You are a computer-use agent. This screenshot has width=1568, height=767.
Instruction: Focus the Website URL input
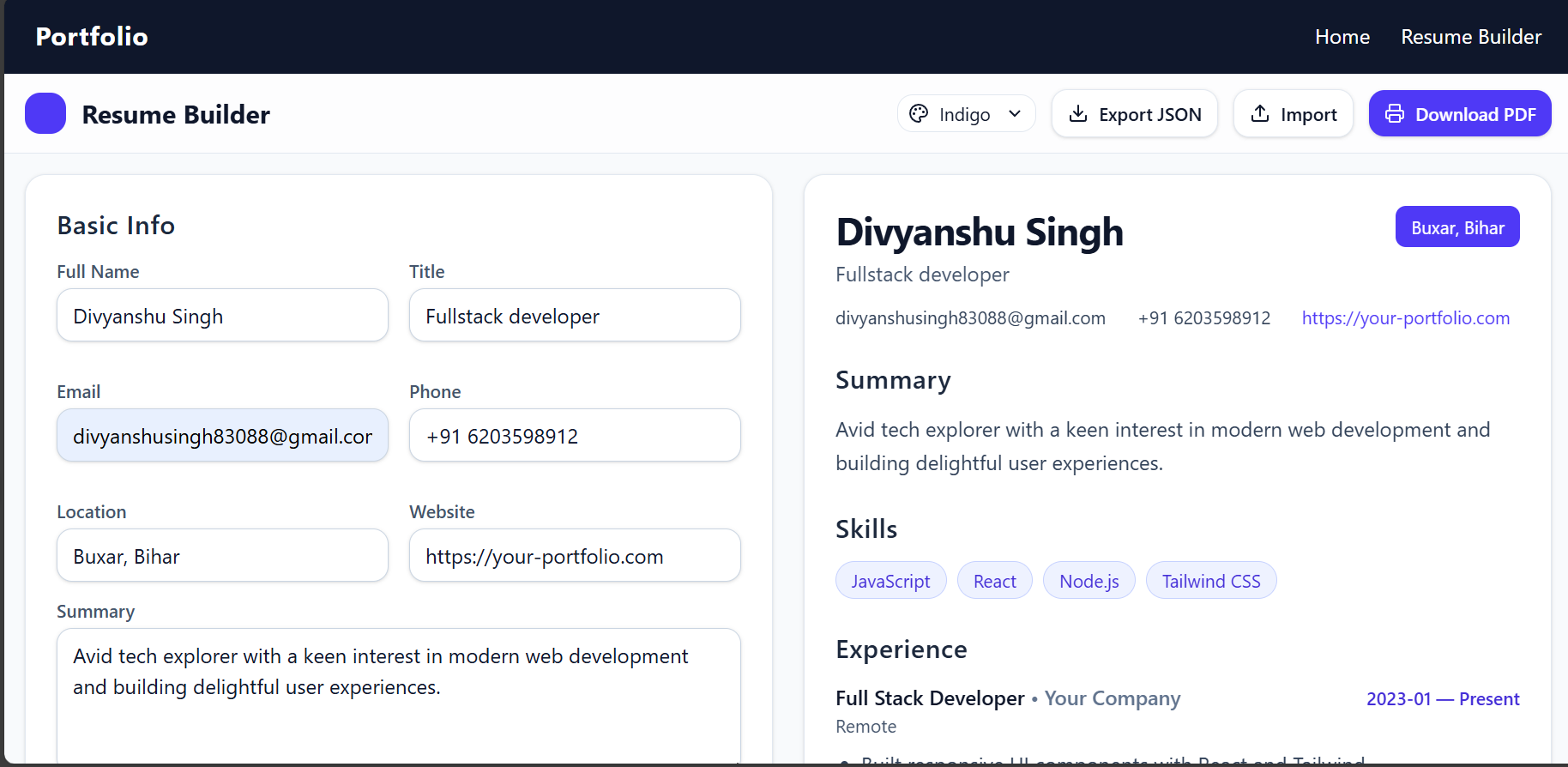[x=575, y=556]
